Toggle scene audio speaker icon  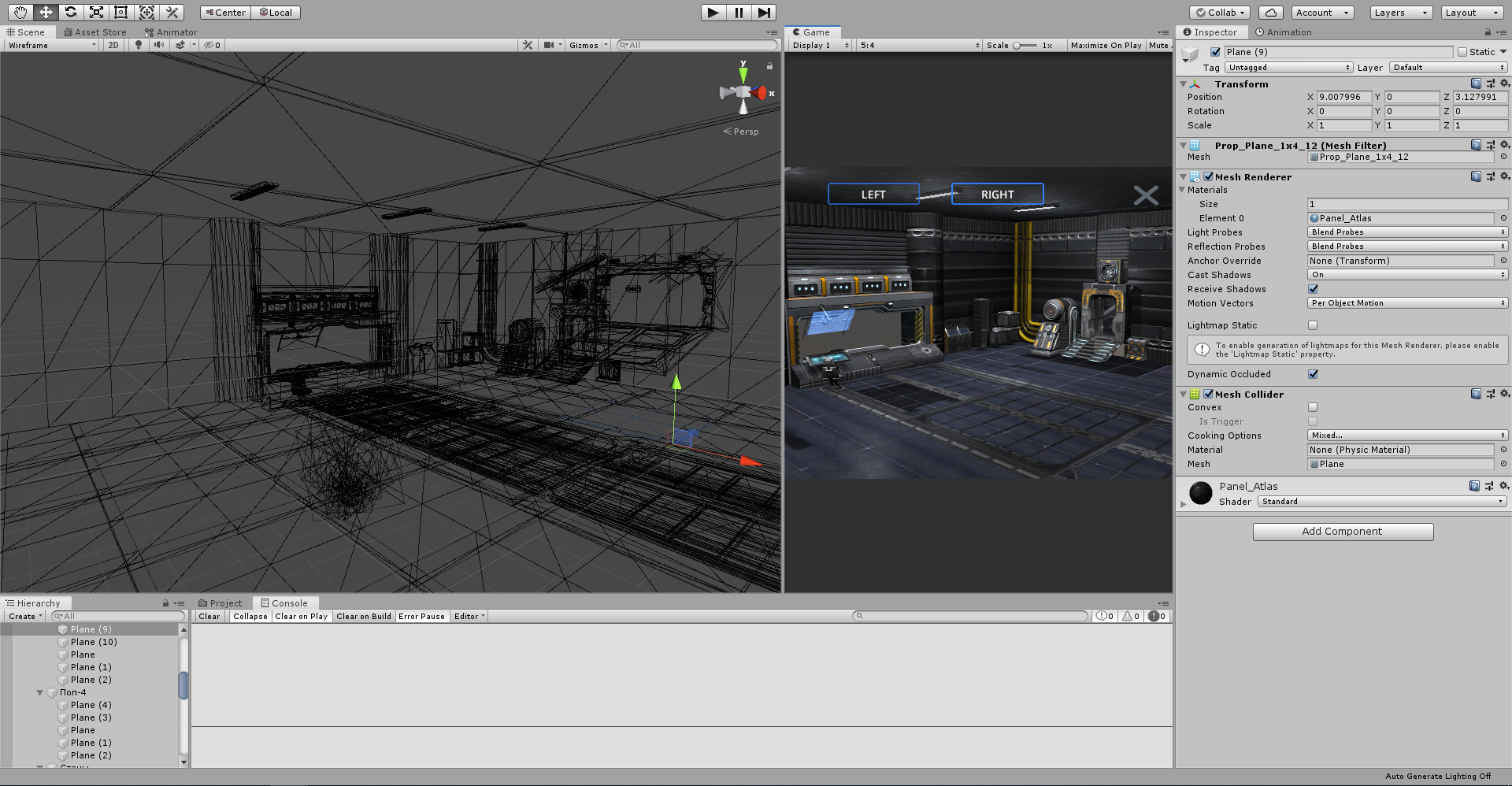tap(159, 45)
